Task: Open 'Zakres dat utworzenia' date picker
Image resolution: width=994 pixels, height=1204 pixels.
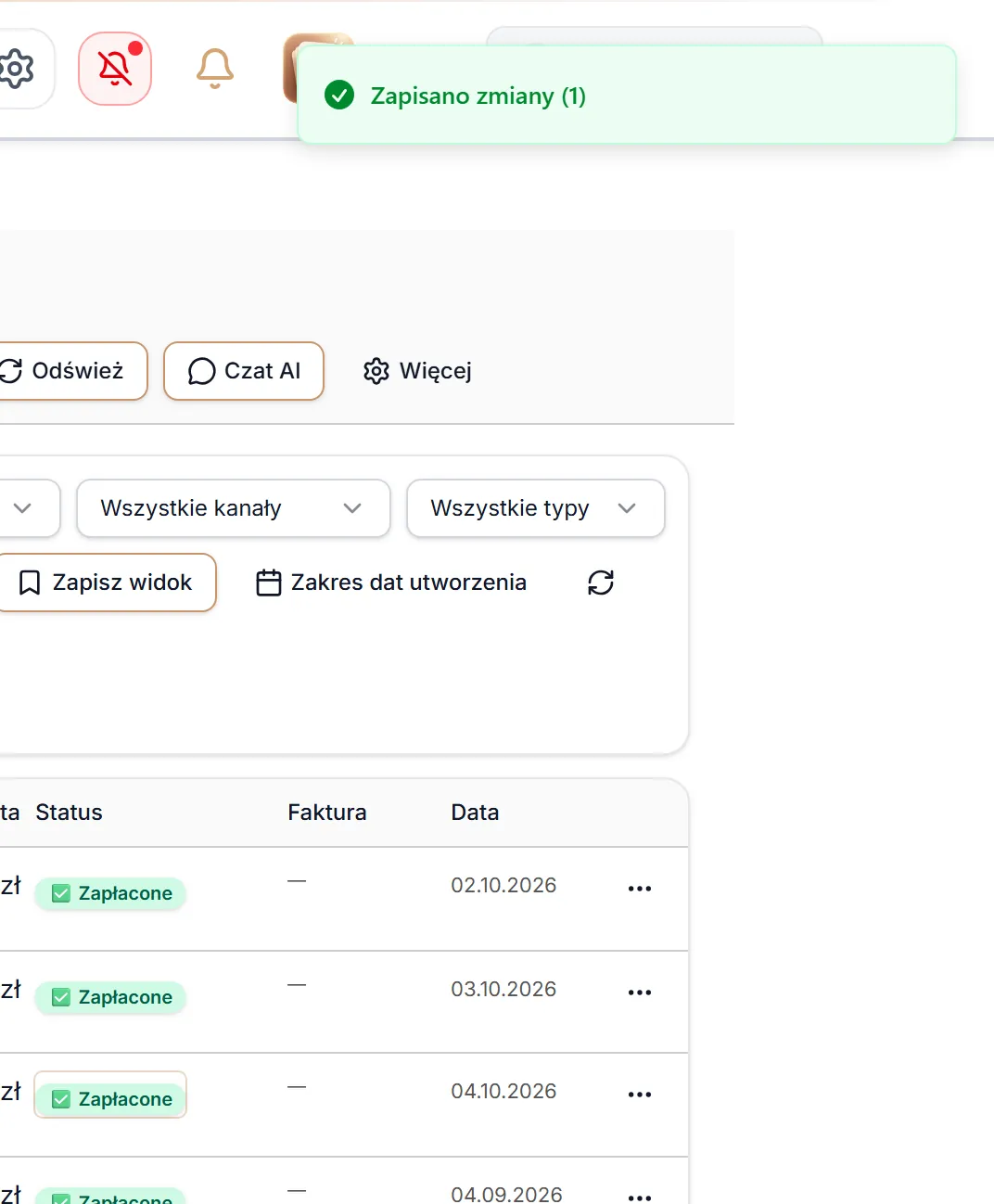Action: [391, 583]
